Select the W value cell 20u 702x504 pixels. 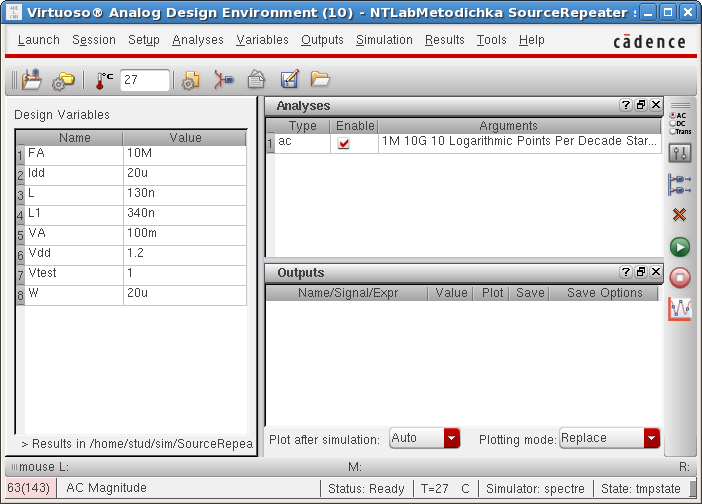pos(185,295)
